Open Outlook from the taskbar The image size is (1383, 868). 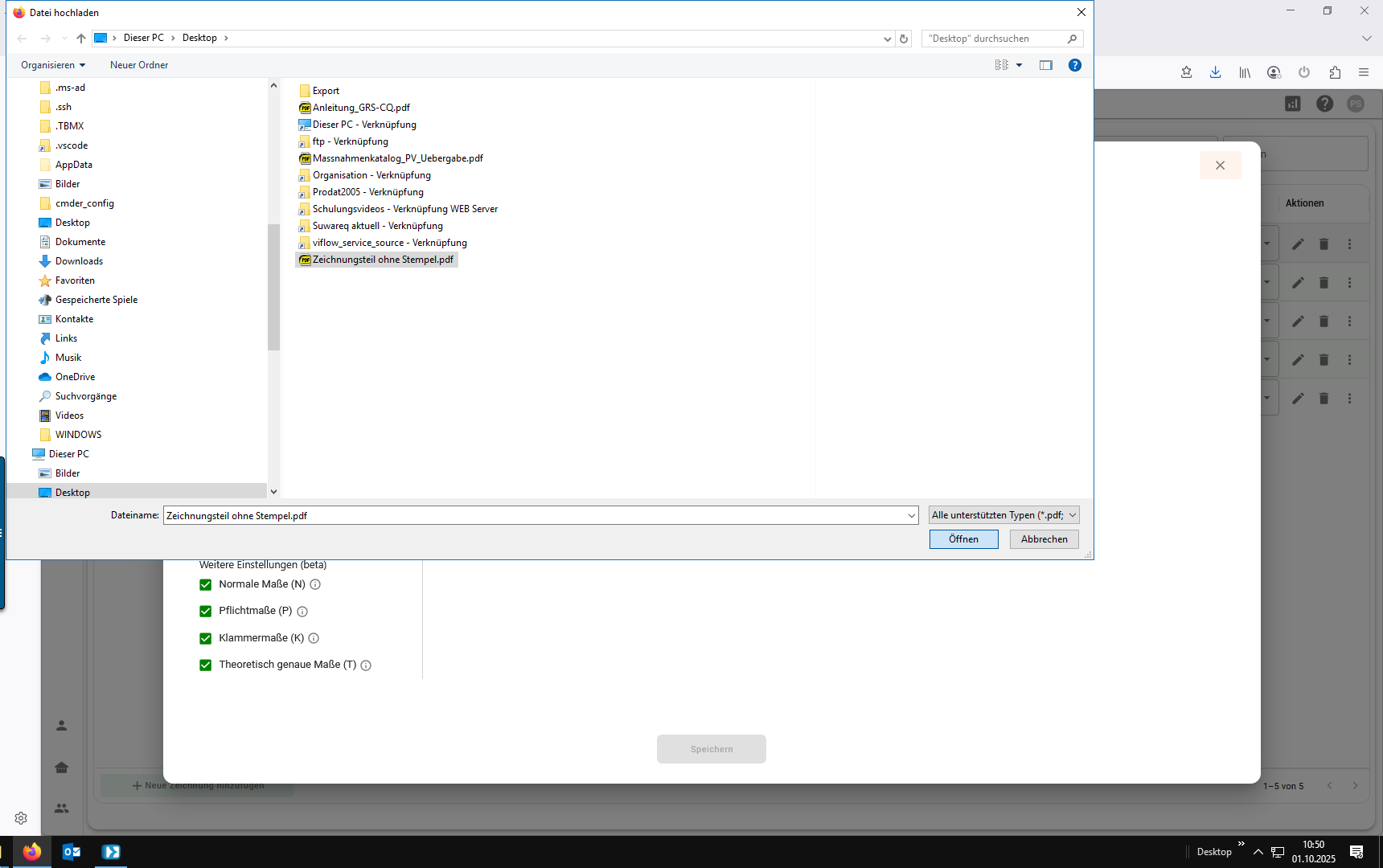72,852
